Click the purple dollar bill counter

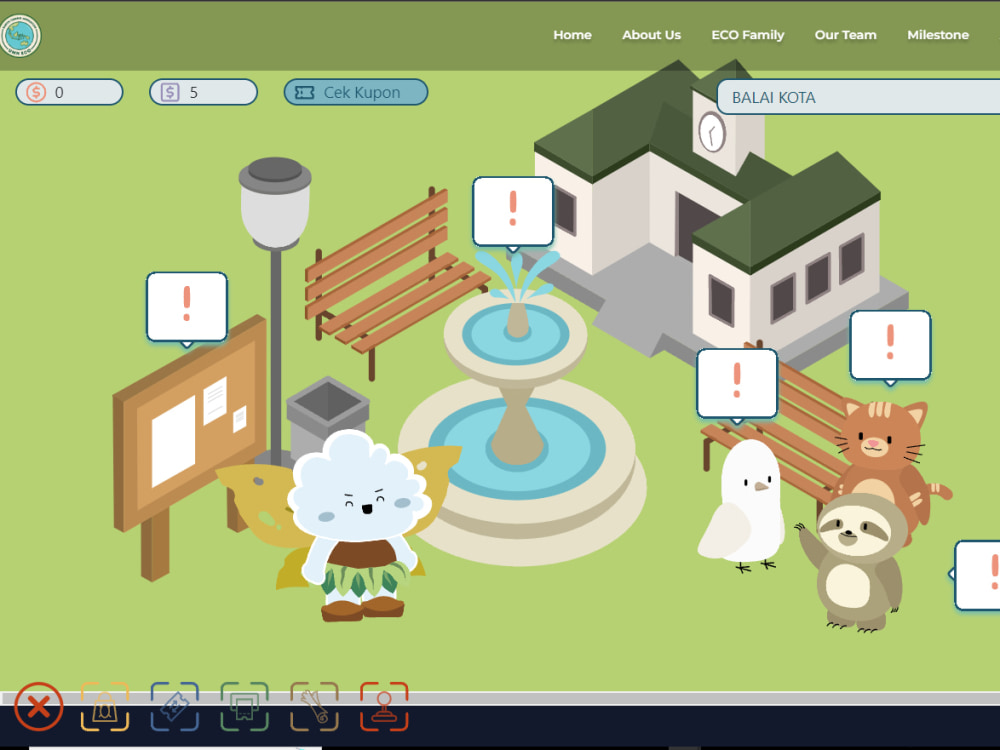click(203, 92)
